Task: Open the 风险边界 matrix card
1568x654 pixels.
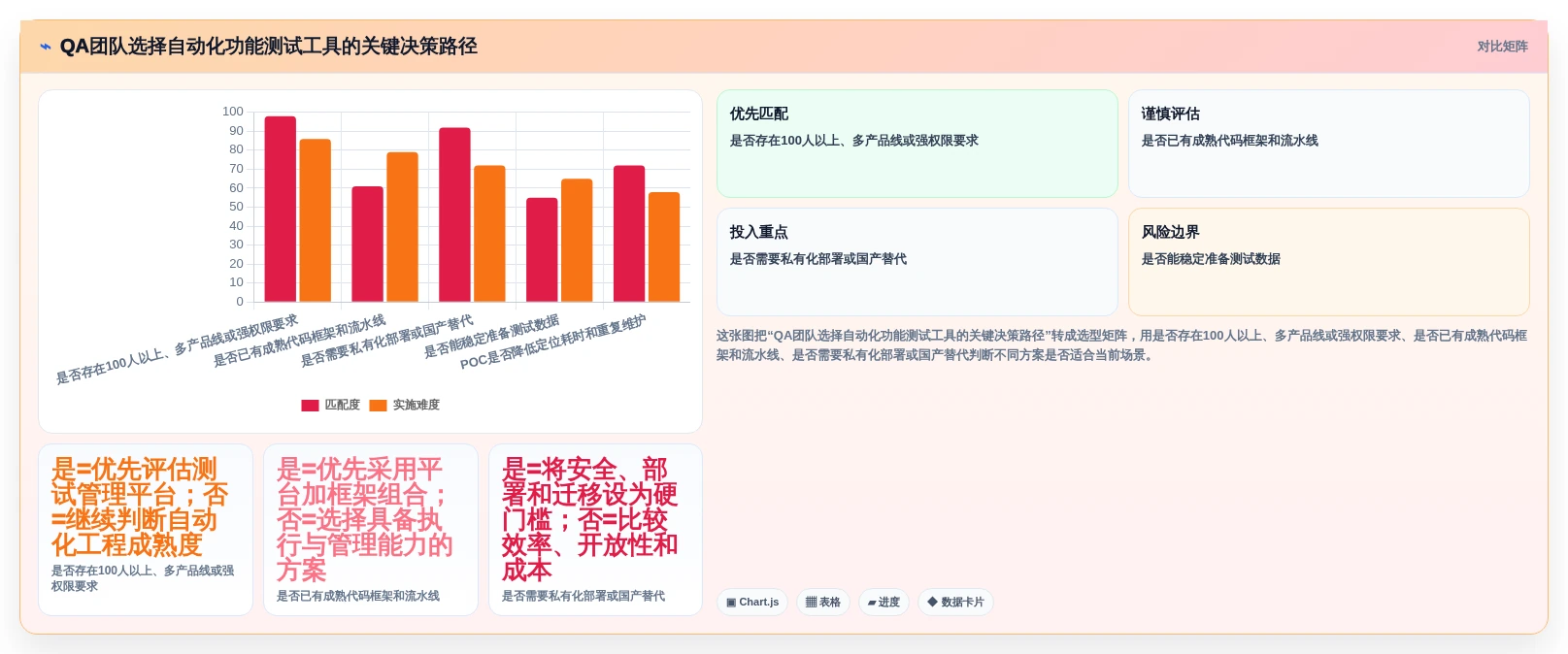Action: tap(1328, 262)
